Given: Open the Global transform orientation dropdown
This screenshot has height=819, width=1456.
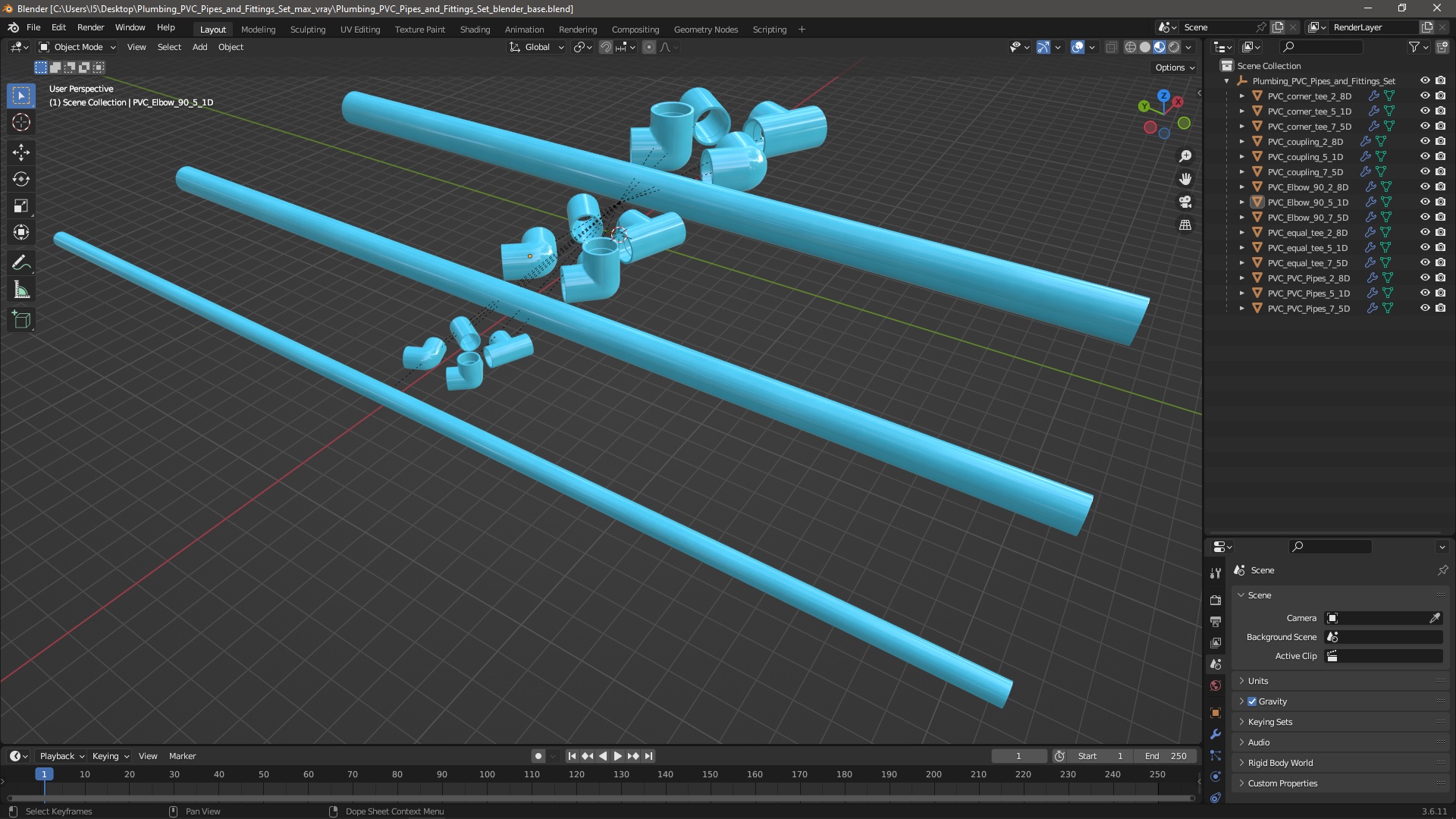Looking at the screenshot, I should click(537, 47).
